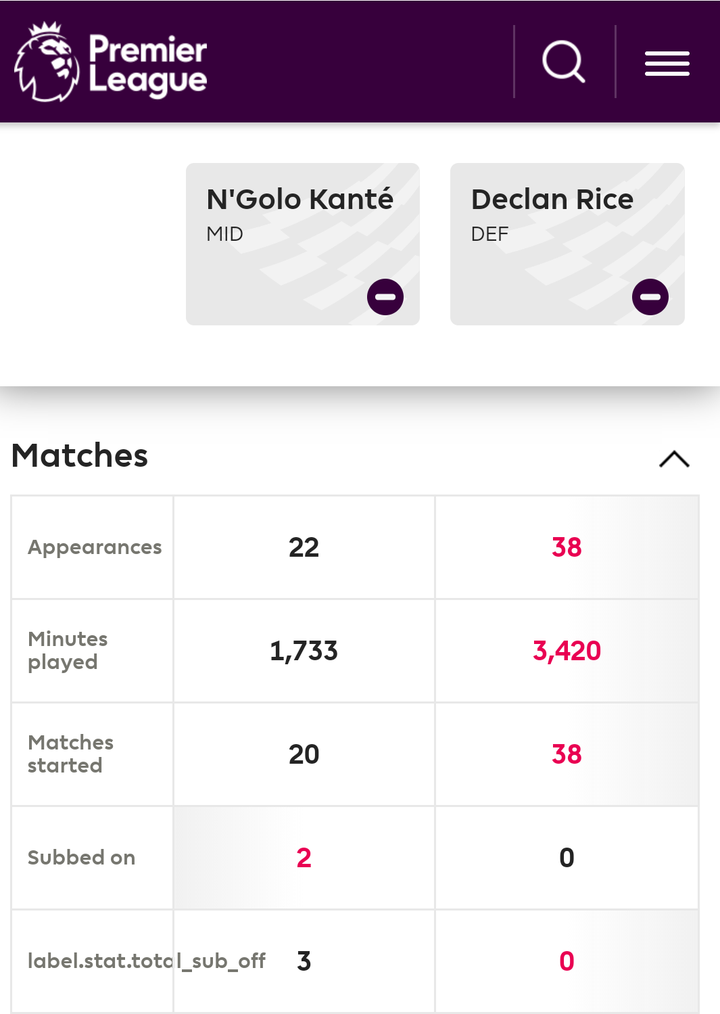
Task: Click Kanté's Subbed on value 2
Action: 304,857
